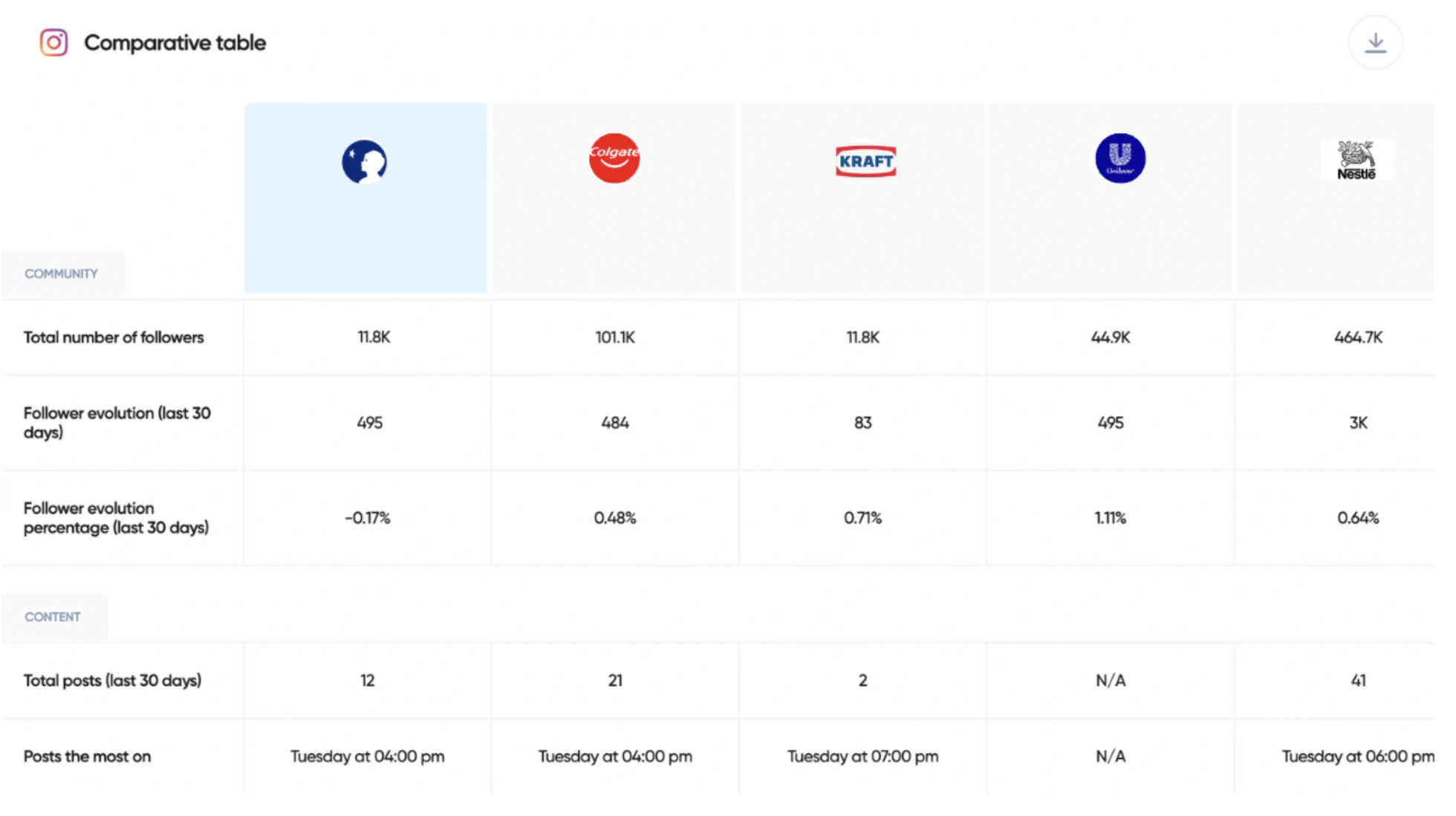
Task: Click Total number of followers row label
Action: pos(114,337)
